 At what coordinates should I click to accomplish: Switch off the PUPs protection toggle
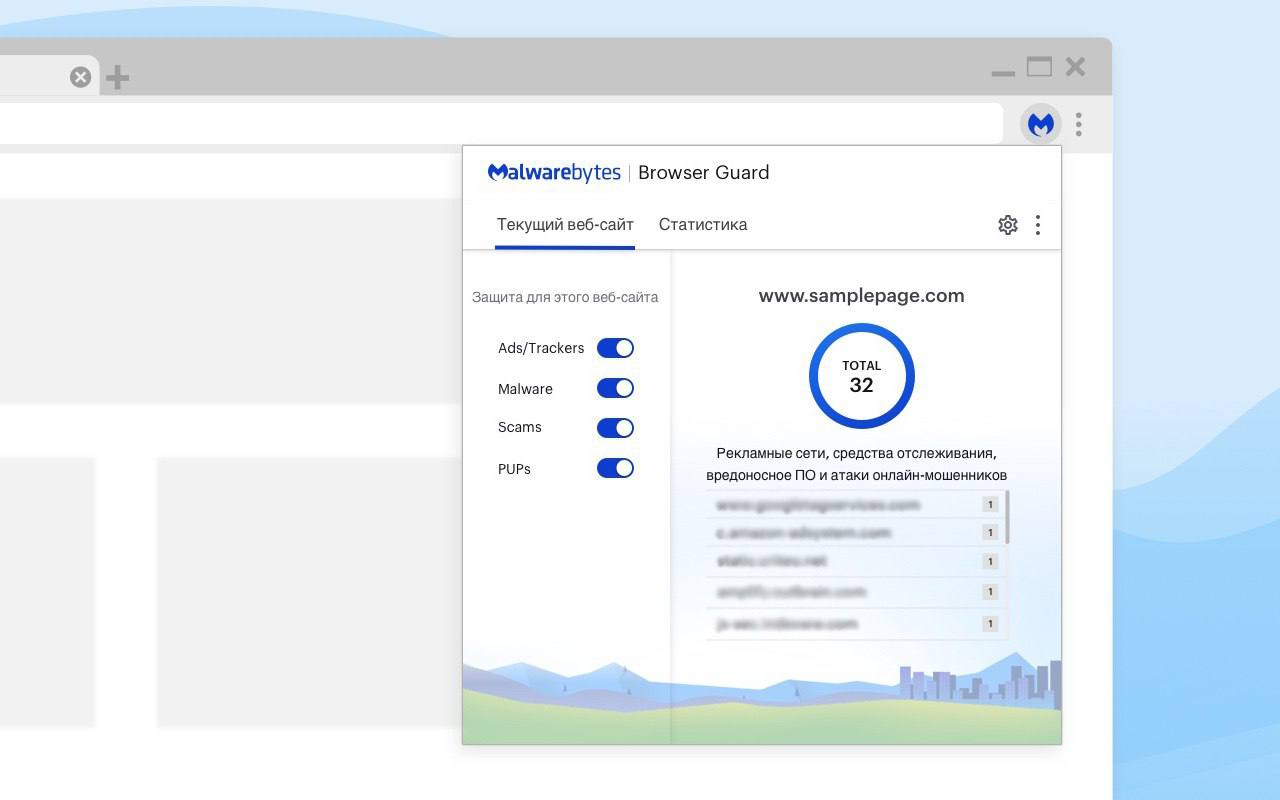(x=615, y=468)
